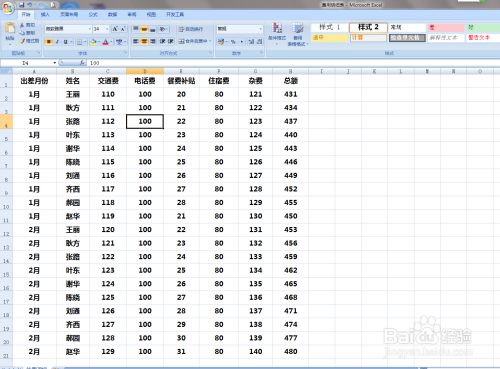The width and height of the screenshot is (500, 369).
Task: Decrease the cell indent
Action: (162, 41)
